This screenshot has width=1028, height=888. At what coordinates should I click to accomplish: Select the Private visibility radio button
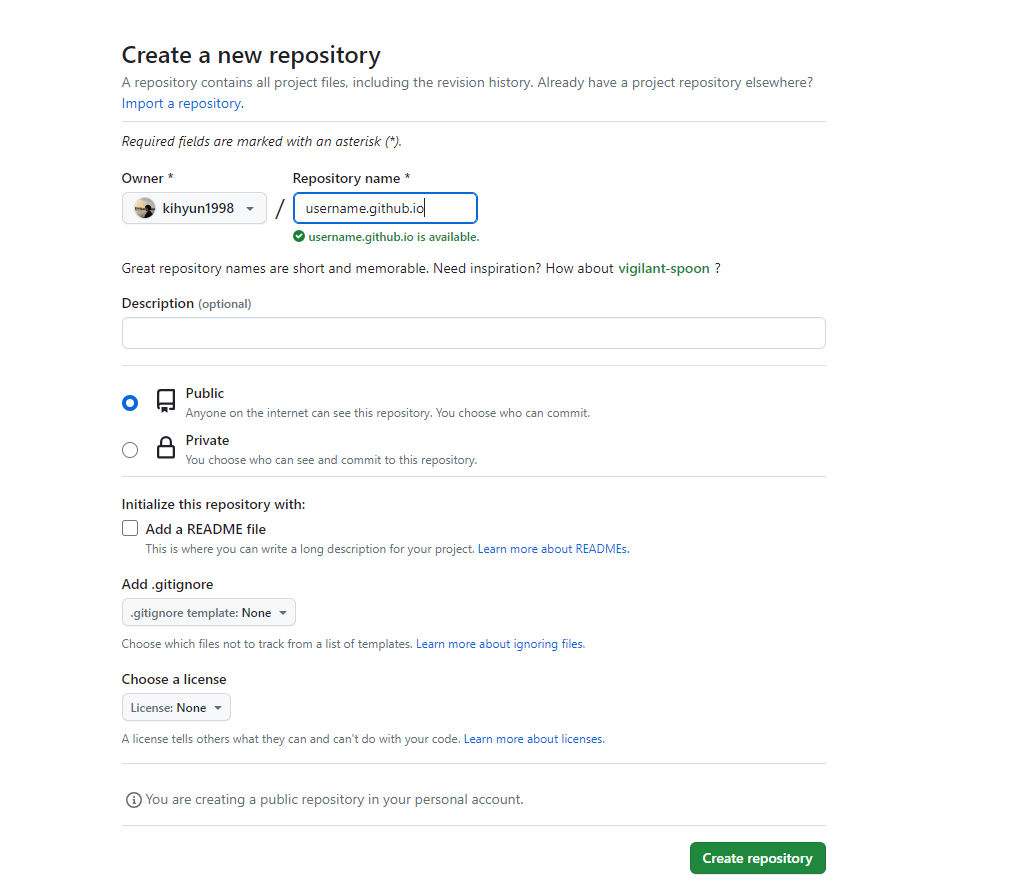click(x=130, y=450)
